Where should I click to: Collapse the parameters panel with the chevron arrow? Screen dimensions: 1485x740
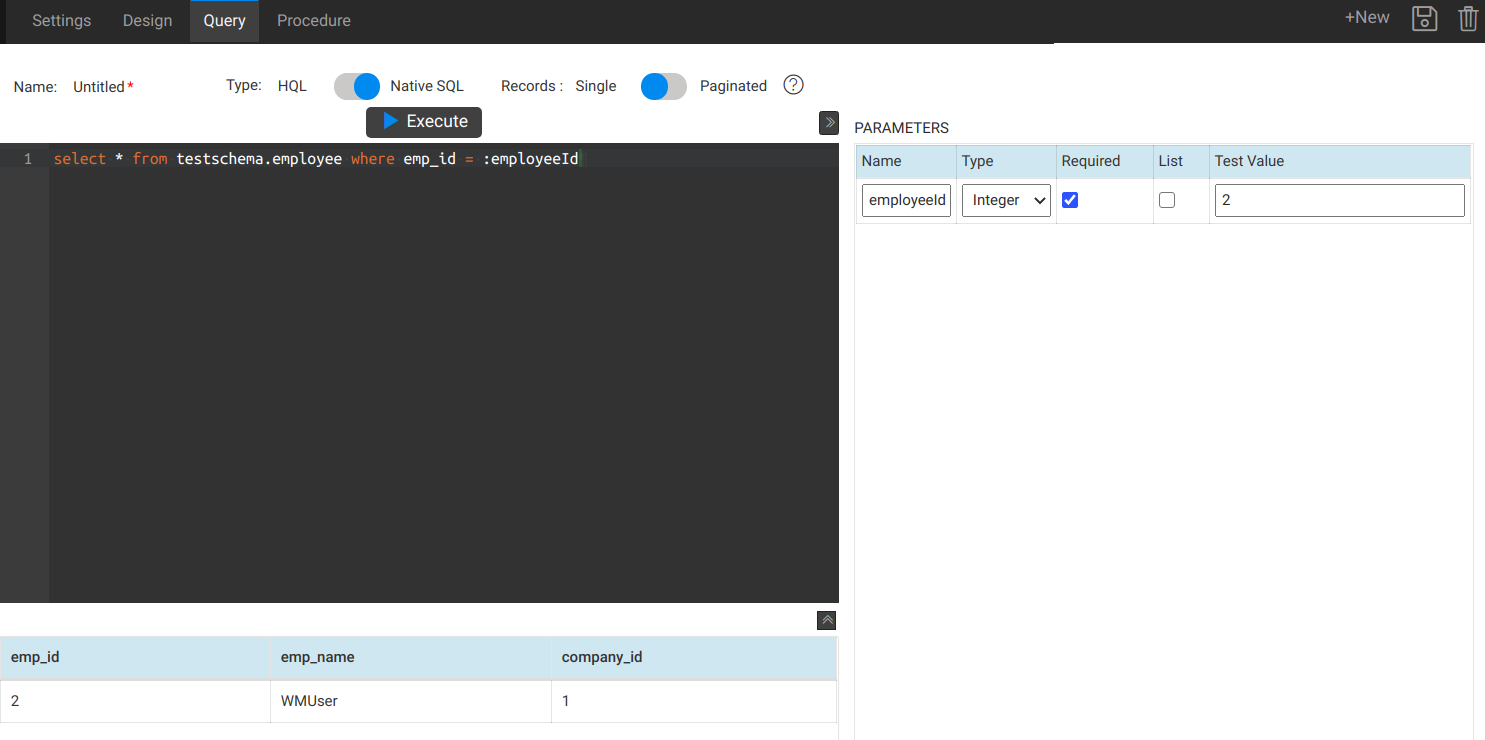[x=829, y=122]
